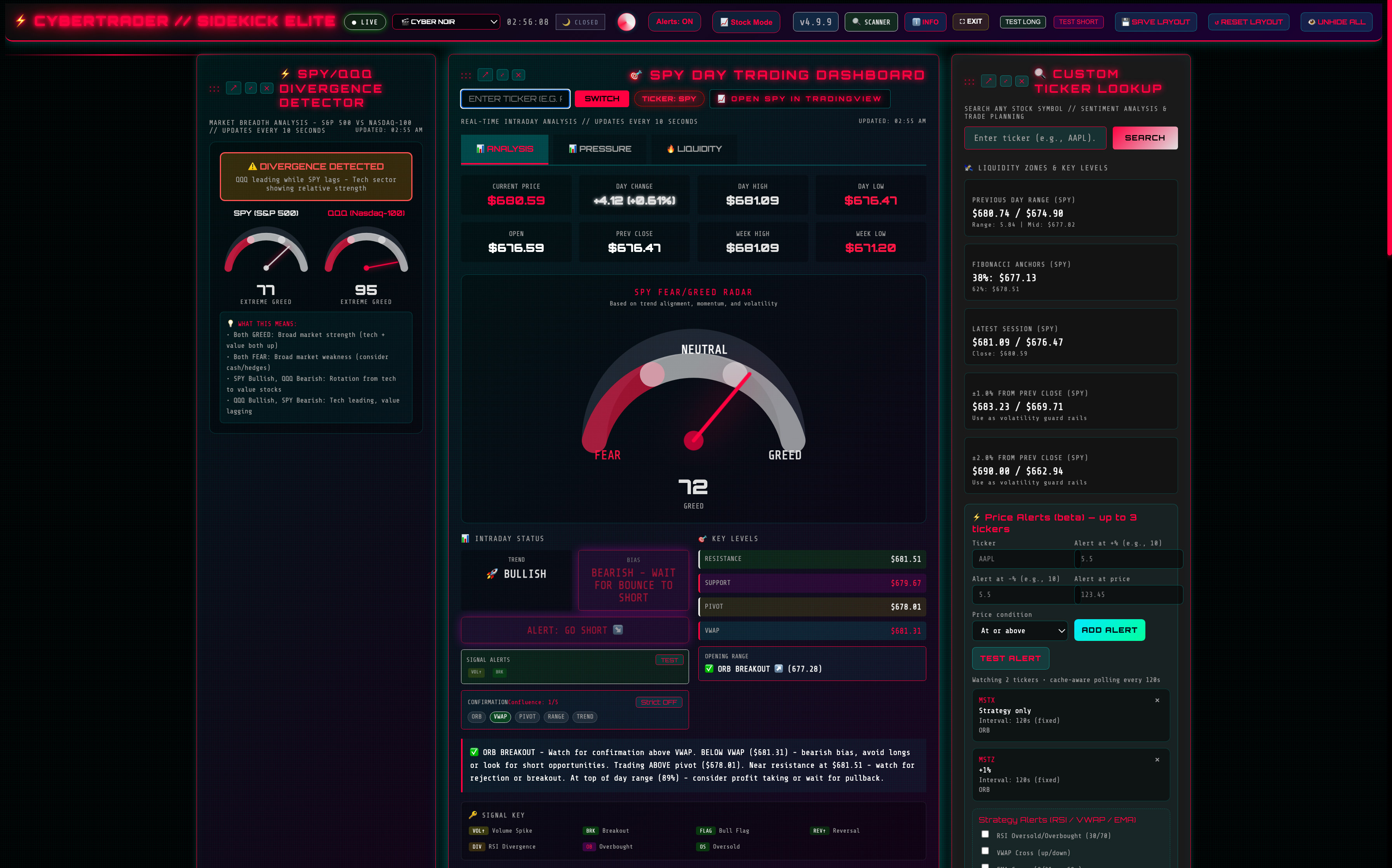Switch to the PRESSURE tab

[600, 149]
